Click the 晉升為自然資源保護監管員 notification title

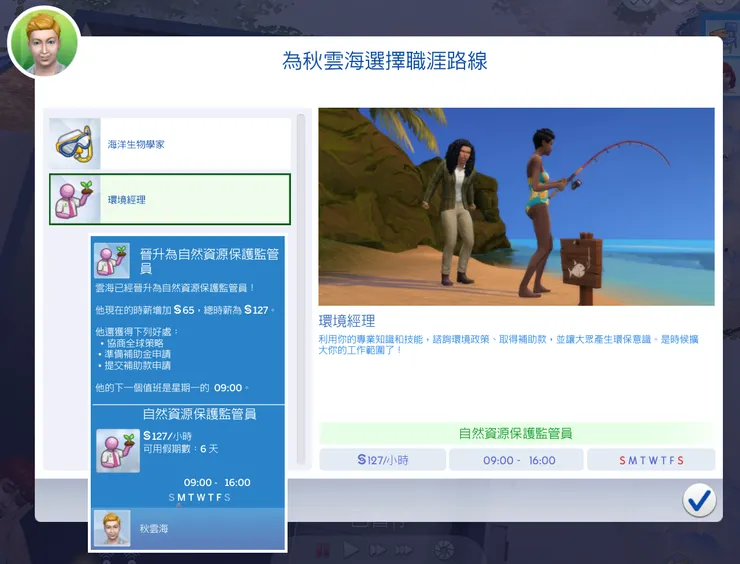point(210,261)
